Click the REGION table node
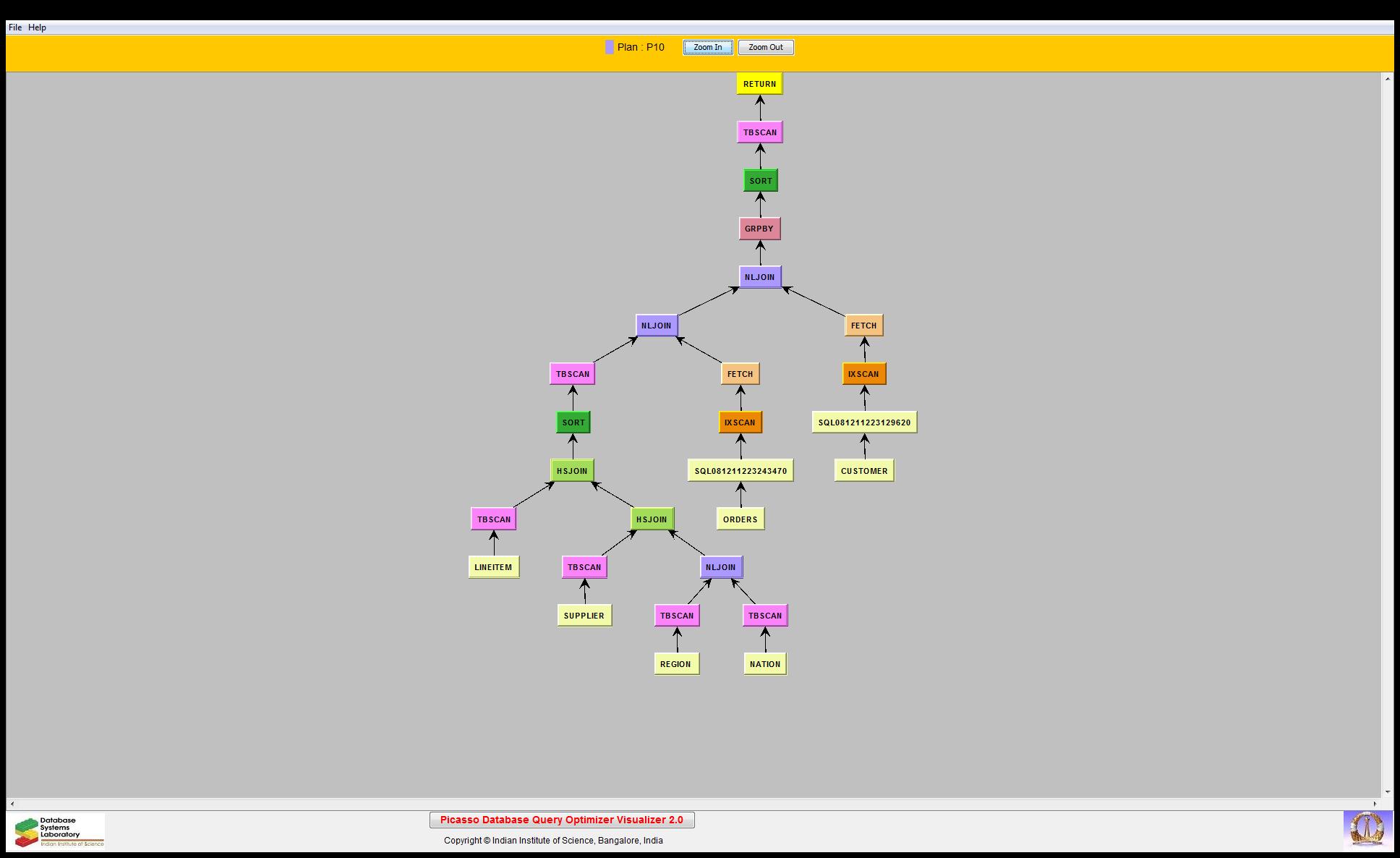This screenshot has height=858, width=1400. [675, 664]
